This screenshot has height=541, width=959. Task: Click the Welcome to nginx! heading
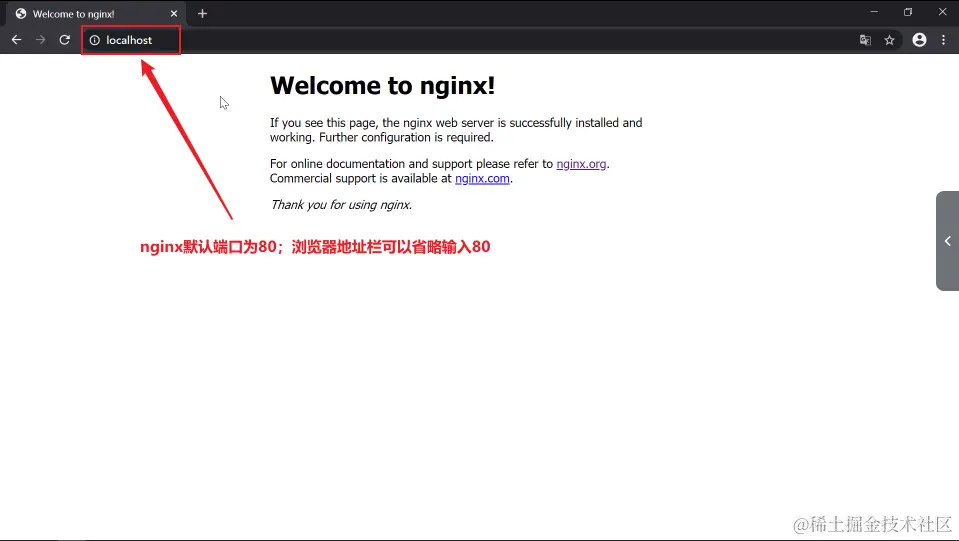pyautogui.click(x=382, y=86)
